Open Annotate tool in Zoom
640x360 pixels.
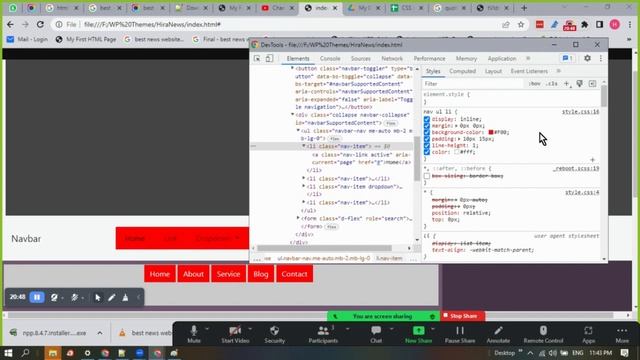pyautogui.click(x=498, y=334)
